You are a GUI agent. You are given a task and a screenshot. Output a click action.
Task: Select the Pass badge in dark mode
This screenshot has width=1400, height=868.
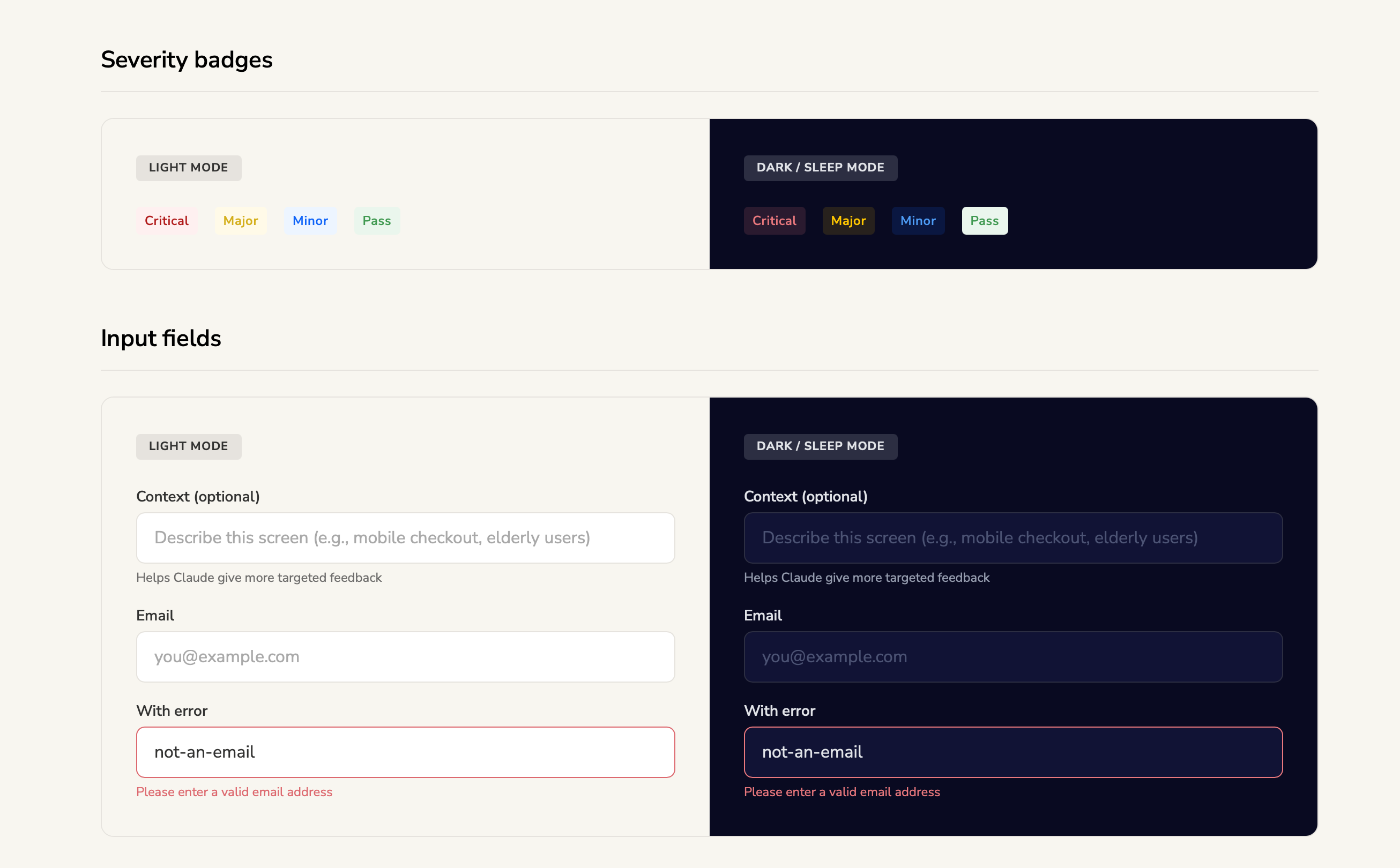[984, 220]
